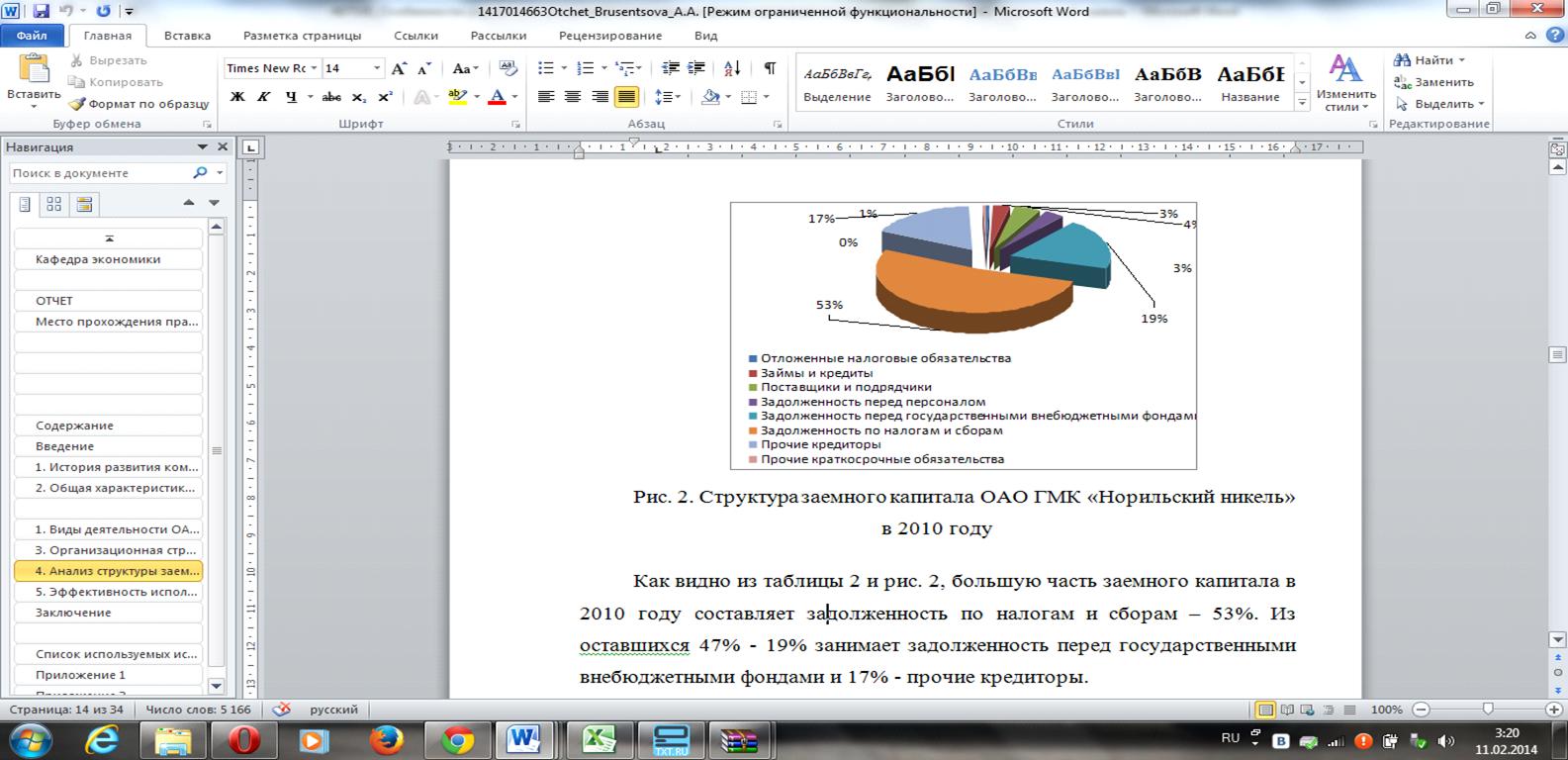
Task: Apply bulleted list formatting
Action: pyautogui.click(x=546, y=68)
